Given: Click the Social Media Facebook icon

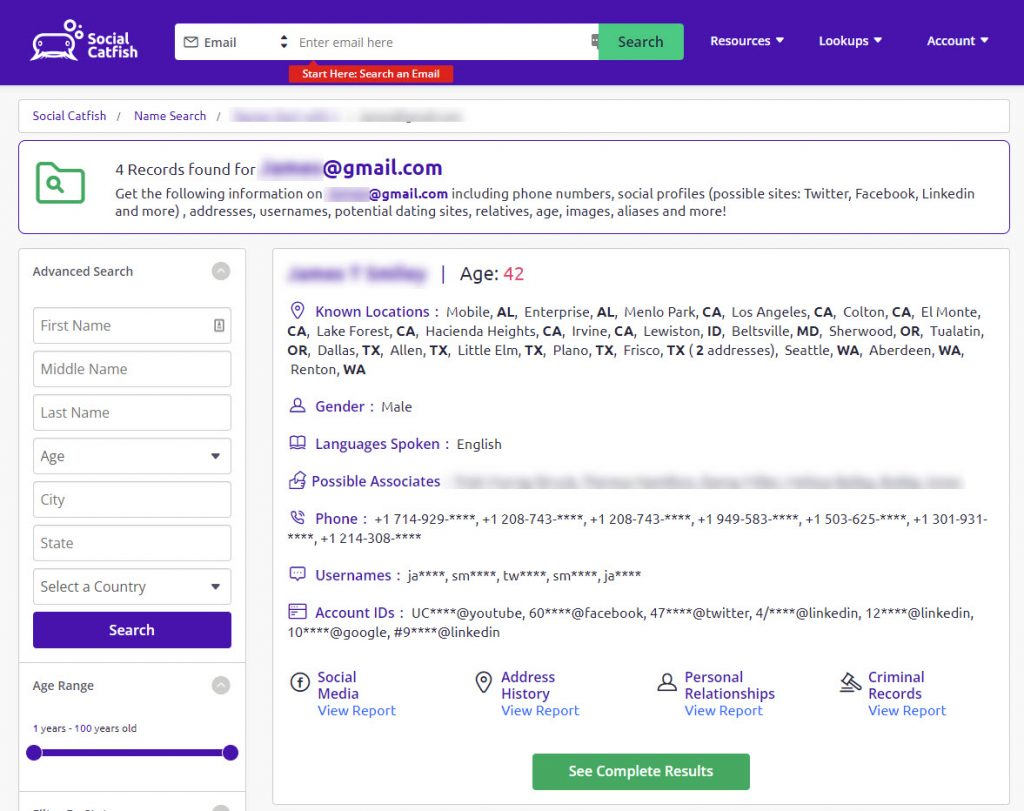Looking at the screenshot, I should [300, 682].
